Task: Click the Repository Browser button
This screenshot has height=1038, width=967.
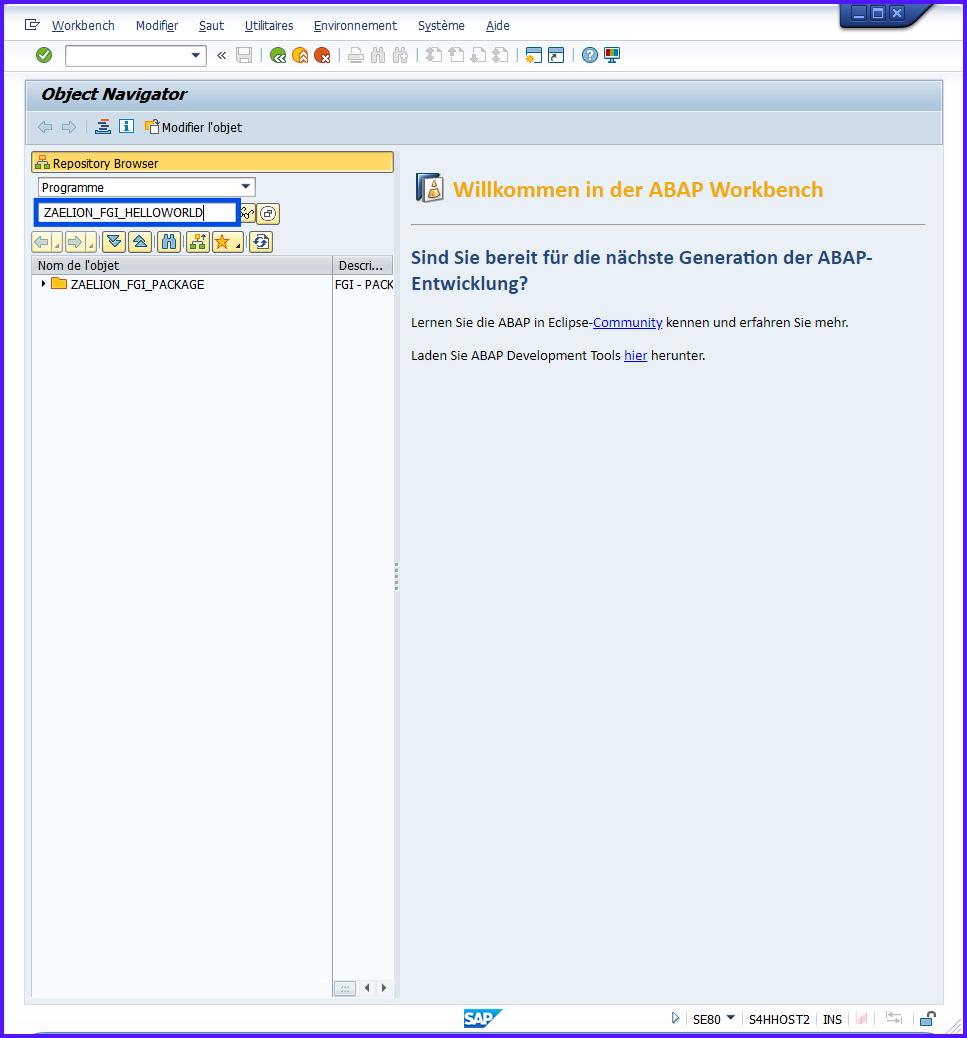Action: coord(211,163)
